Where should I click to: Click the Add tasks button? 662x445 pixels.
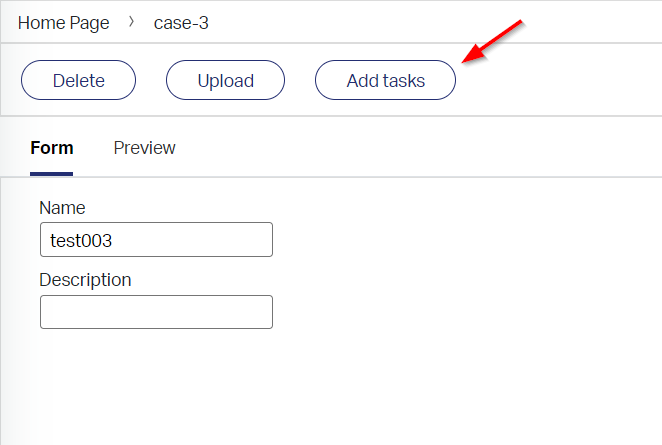pos(385,80)
